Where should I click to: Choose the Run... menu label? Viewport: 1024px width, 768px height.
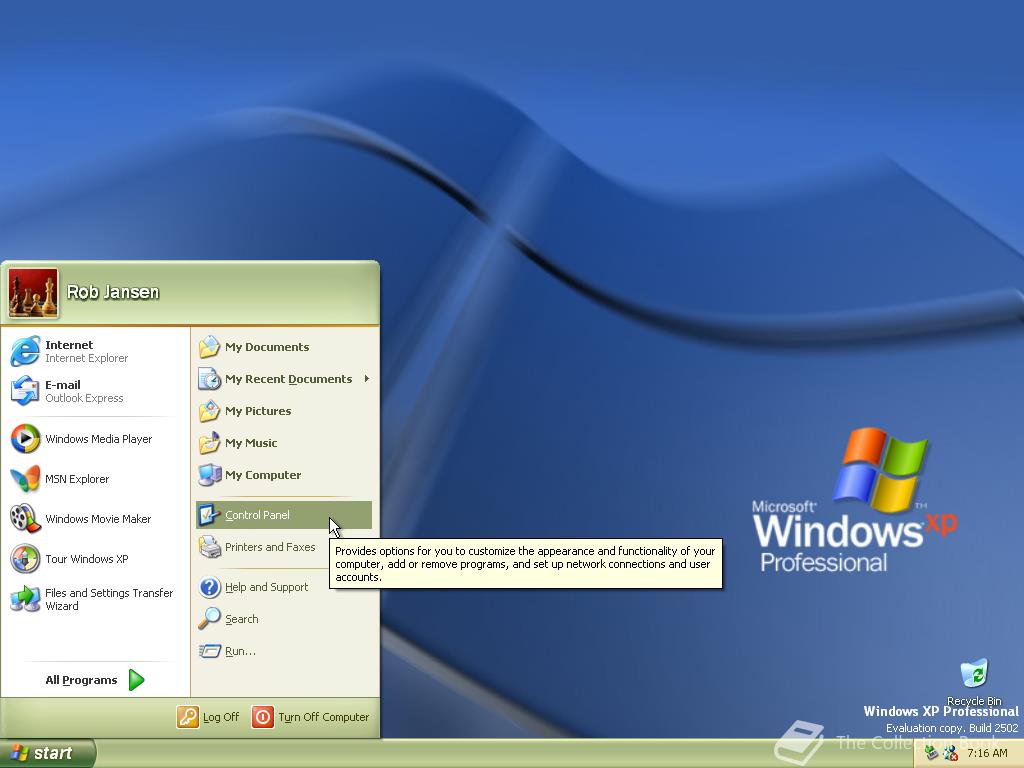point(240,651)
